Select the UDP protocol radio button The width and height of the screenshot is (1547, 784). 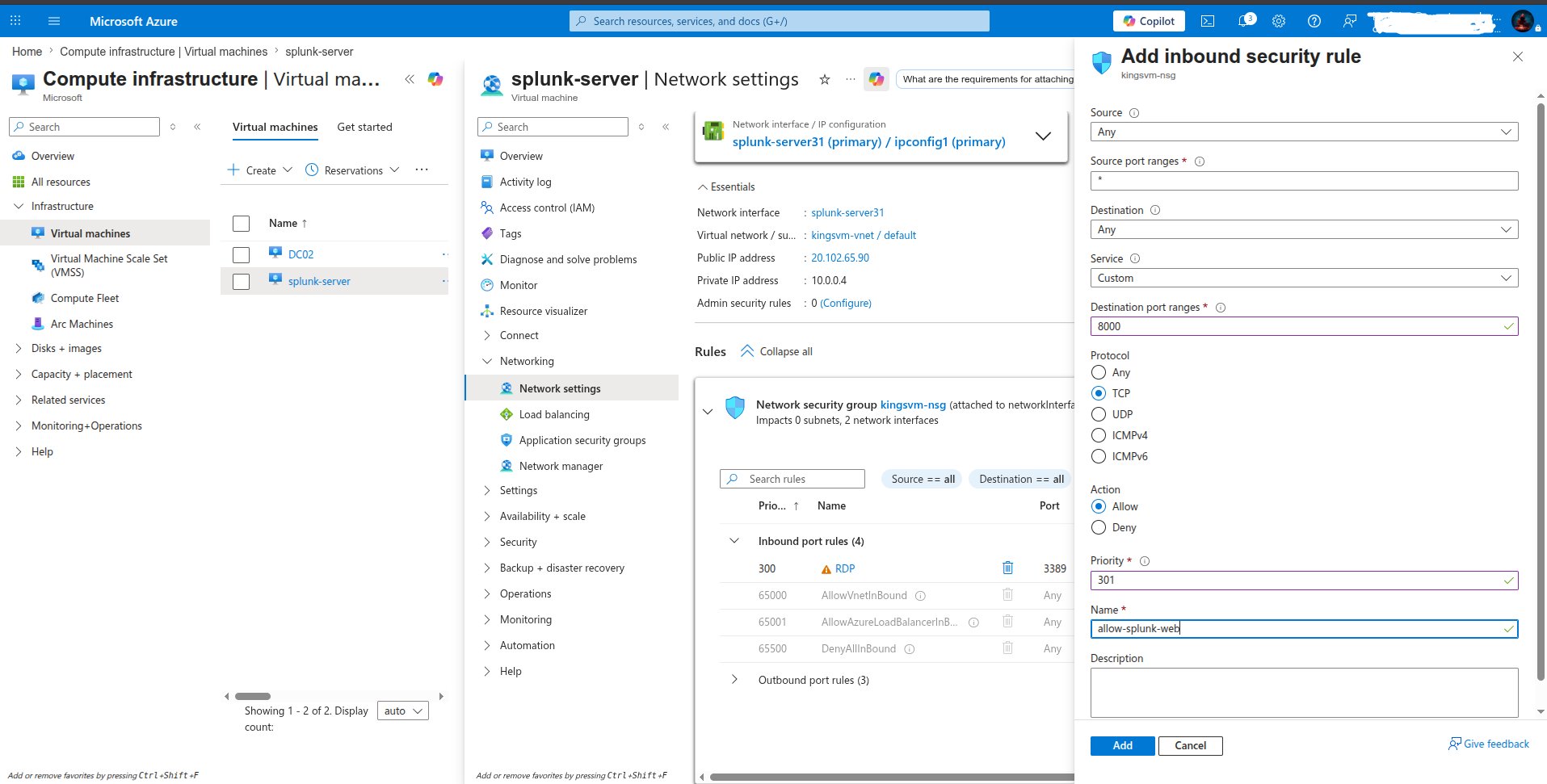pos(1099,414)
